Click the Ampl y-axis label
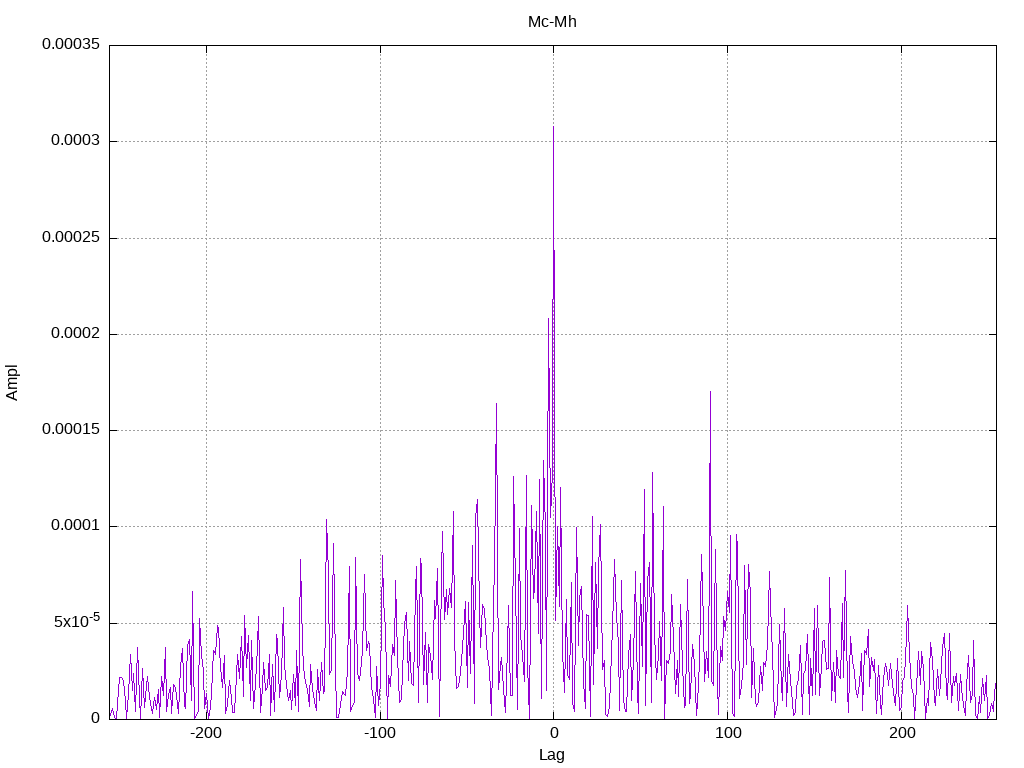This screenshot has width=1024, height=768. [12, 383]
